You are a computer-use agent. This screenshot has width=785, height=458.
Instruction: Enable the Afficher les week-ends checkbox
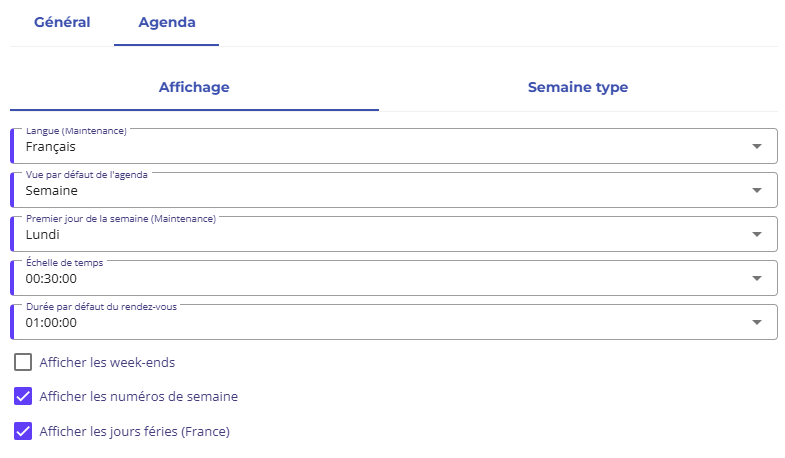23,362
